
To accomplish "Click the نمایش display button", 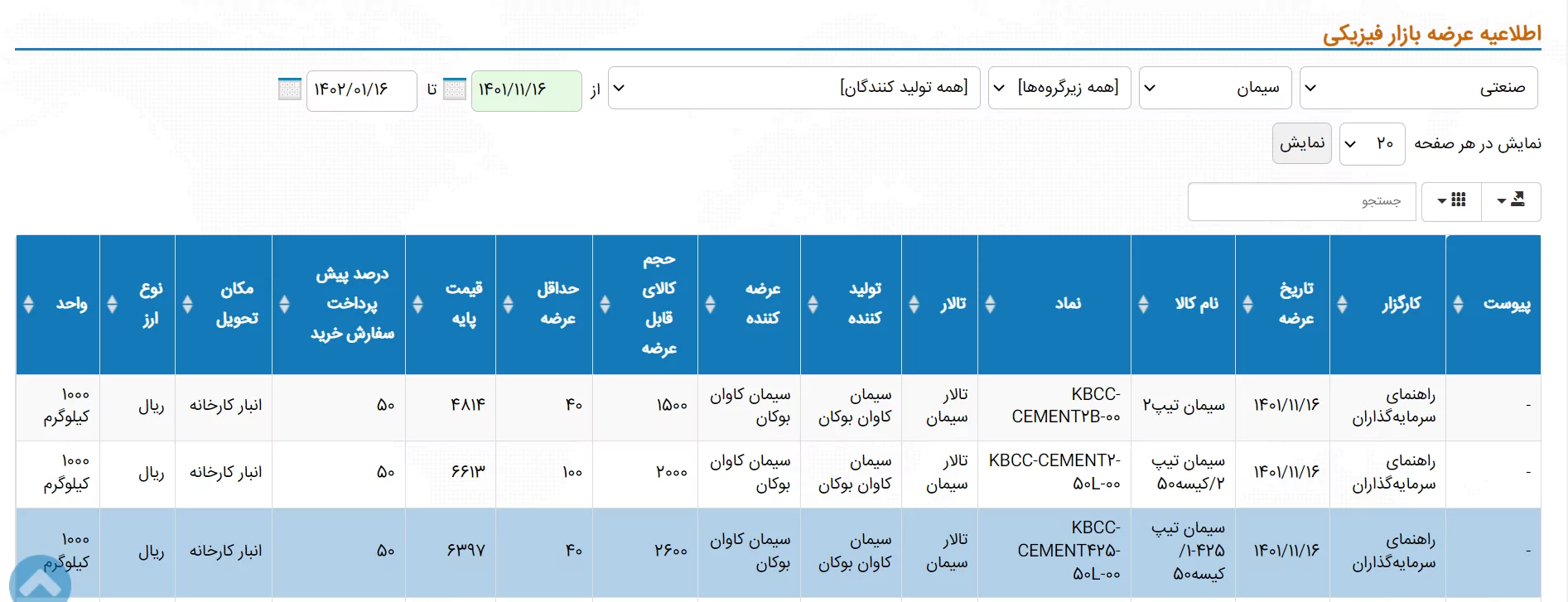I will tap(1302, 143).
